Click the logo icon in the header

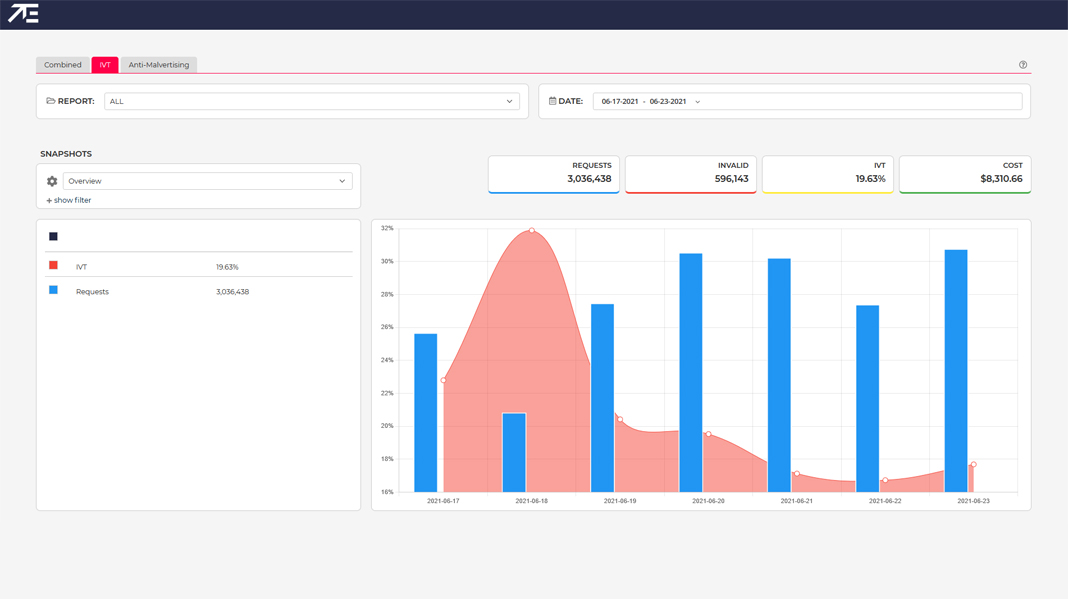(x=23, y=14)
